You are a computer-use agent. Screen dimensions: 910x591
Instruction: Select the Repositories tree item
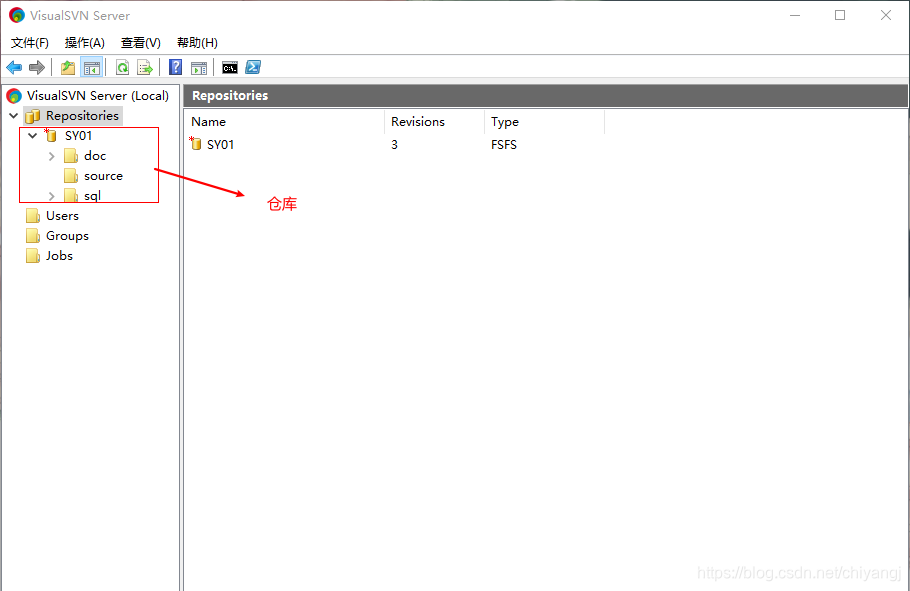[x=82, y=116]
